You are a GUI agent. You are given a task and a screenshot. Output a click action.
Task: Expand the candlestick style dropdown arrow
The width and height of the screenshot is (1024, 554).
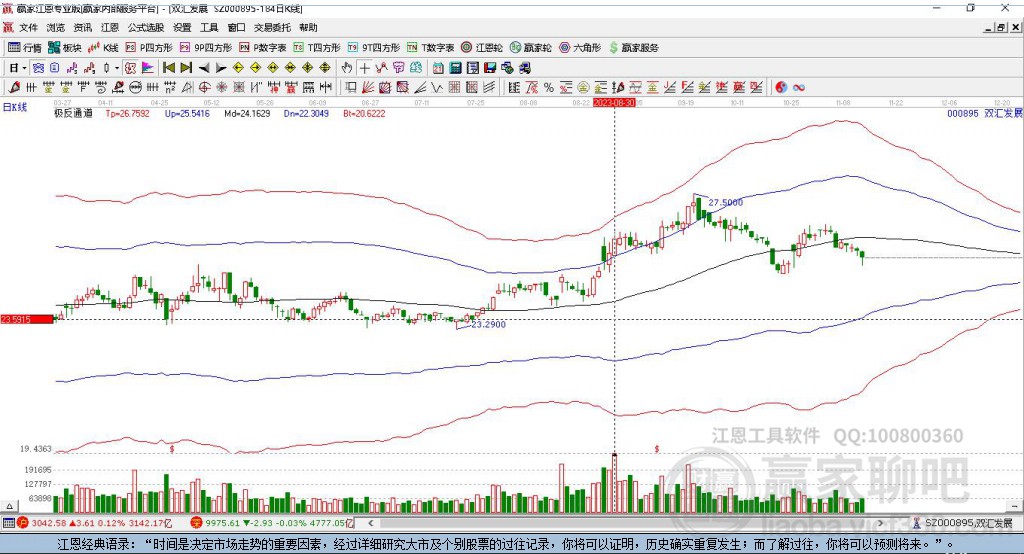coord(116,68)
